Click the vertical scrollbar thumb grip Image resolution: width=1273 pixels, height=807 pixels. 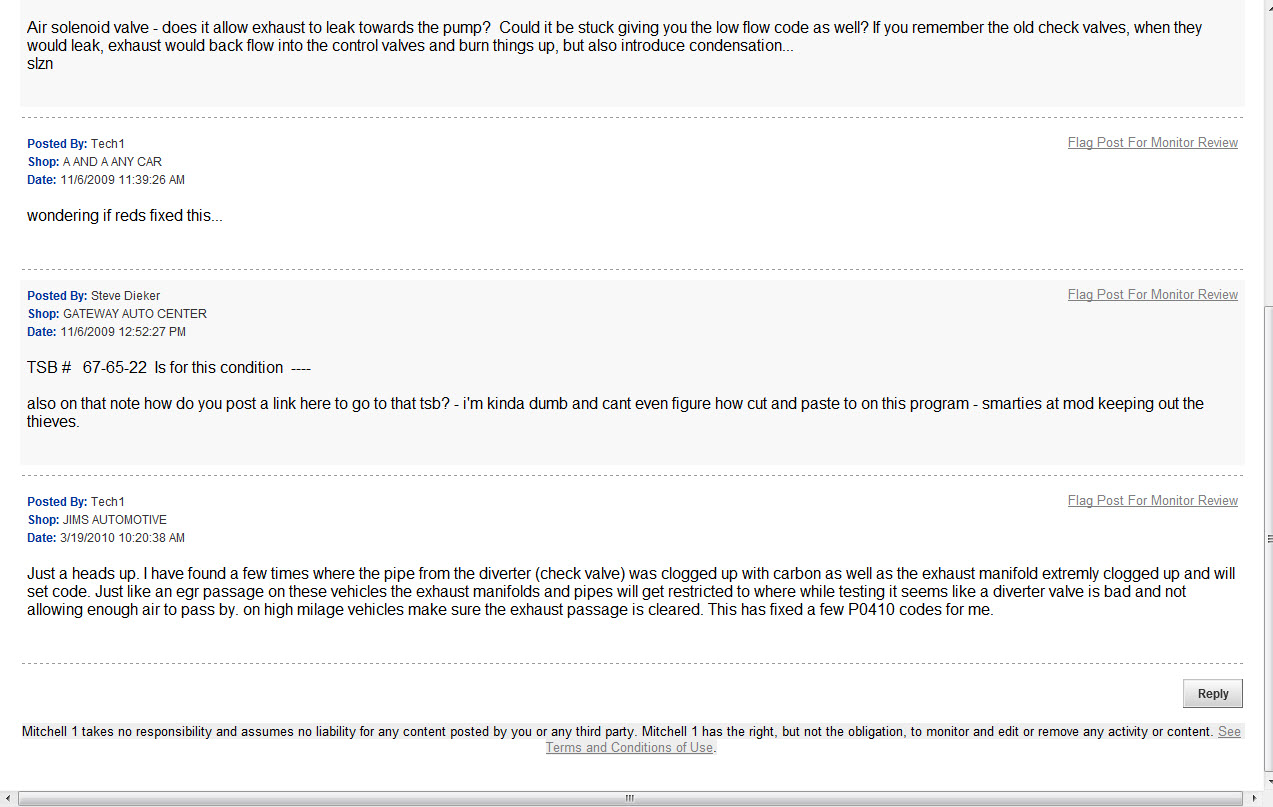click(1265, 538)
